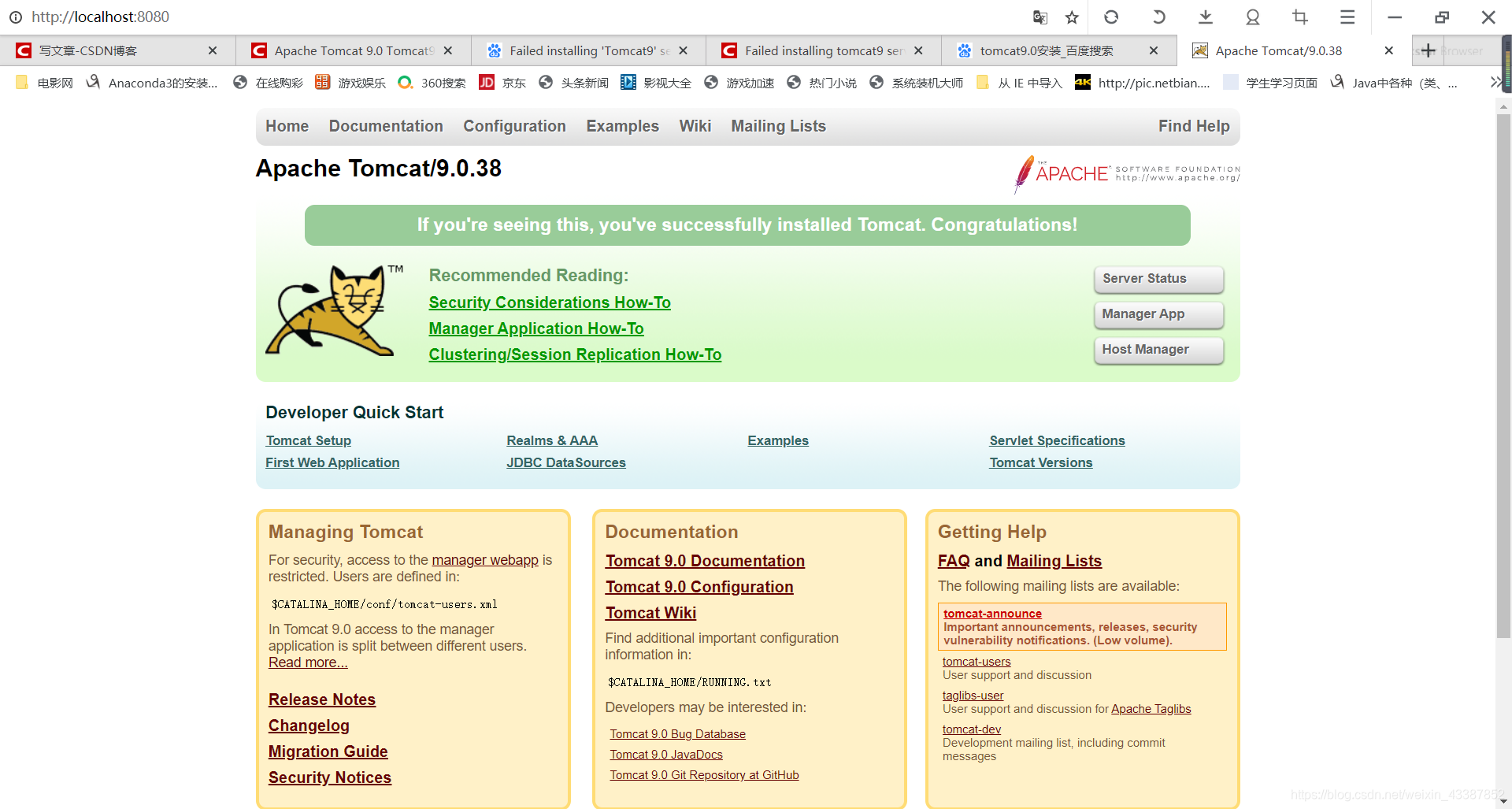This screenshot has height=809, width=1512.
Task: Open the 京东 bookmark
Action: tap(503, 83)
